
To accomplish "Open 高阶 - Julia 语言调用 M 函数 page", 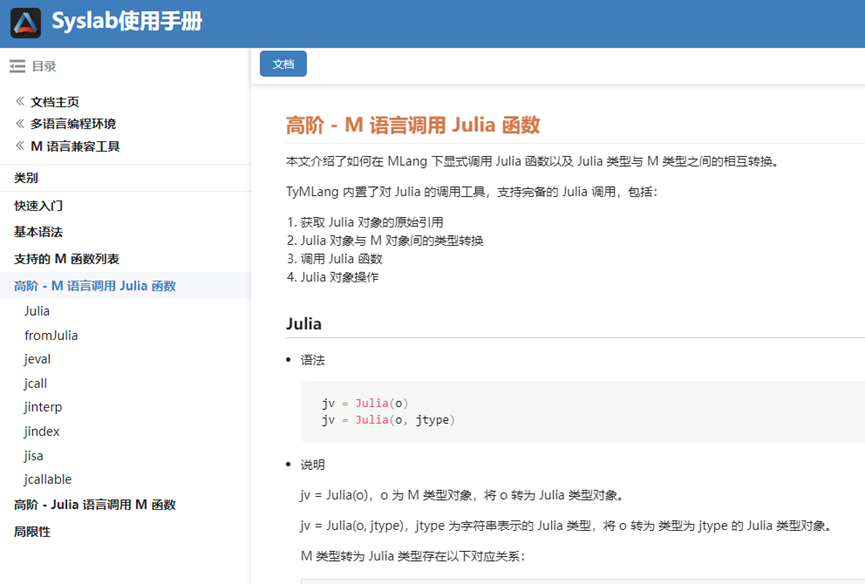I will 95,505.
